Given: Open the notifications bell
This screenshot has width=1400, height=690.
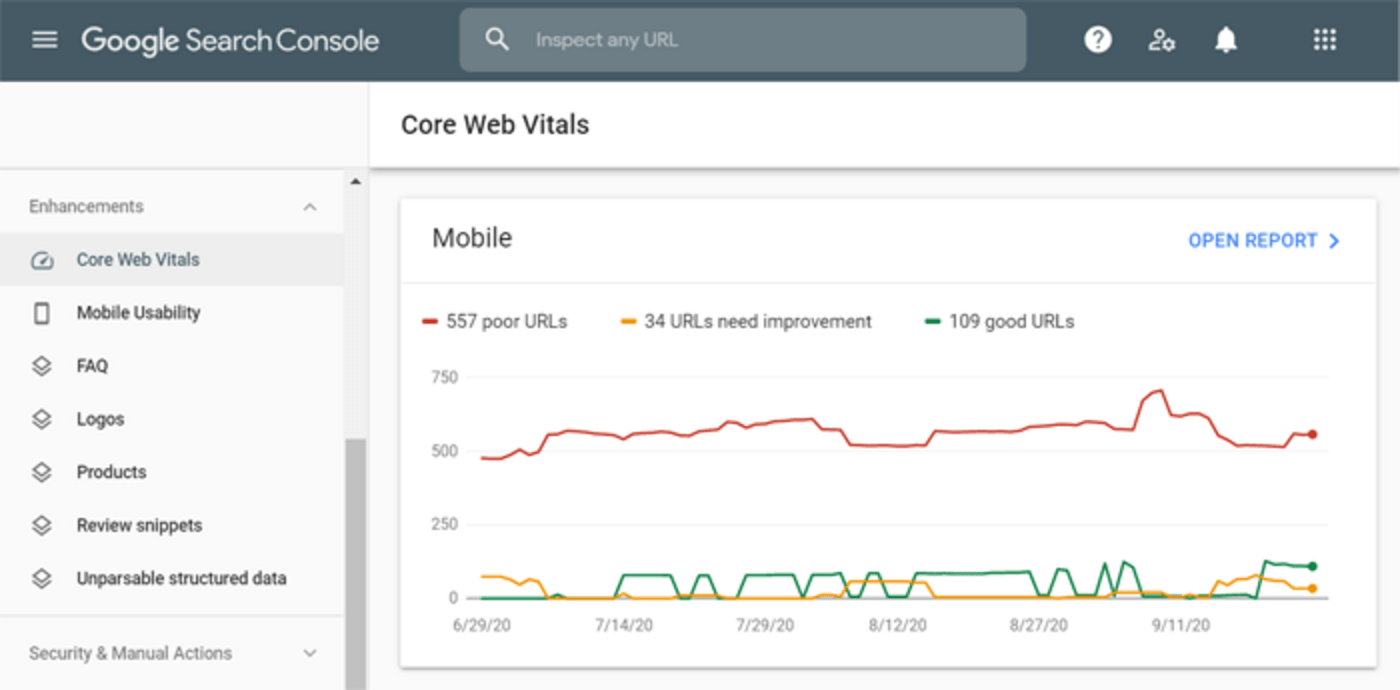Looking at the screenshot, I should (x=1226, y=40).
